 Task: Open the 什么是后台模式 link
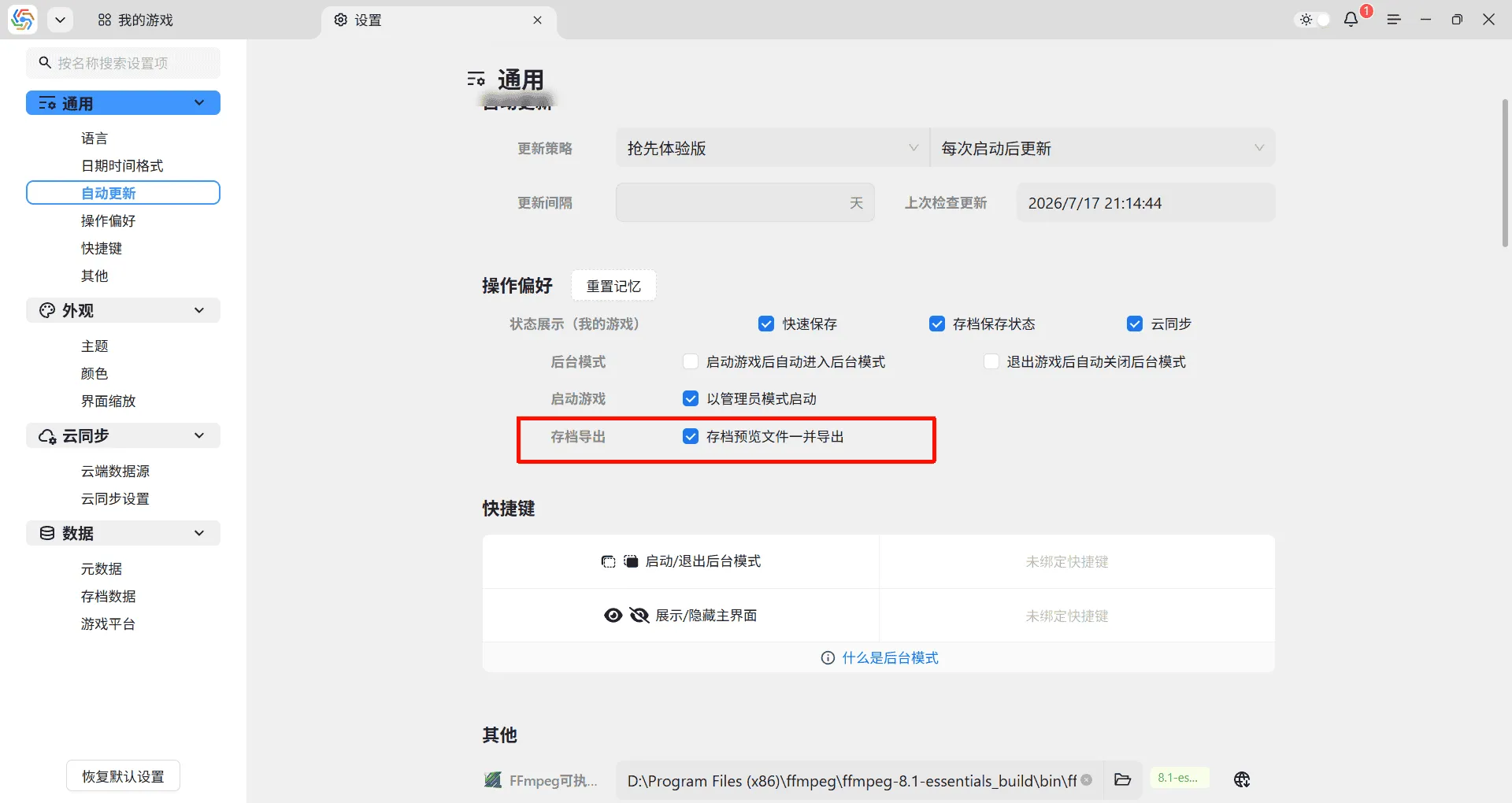pos(890,657)
